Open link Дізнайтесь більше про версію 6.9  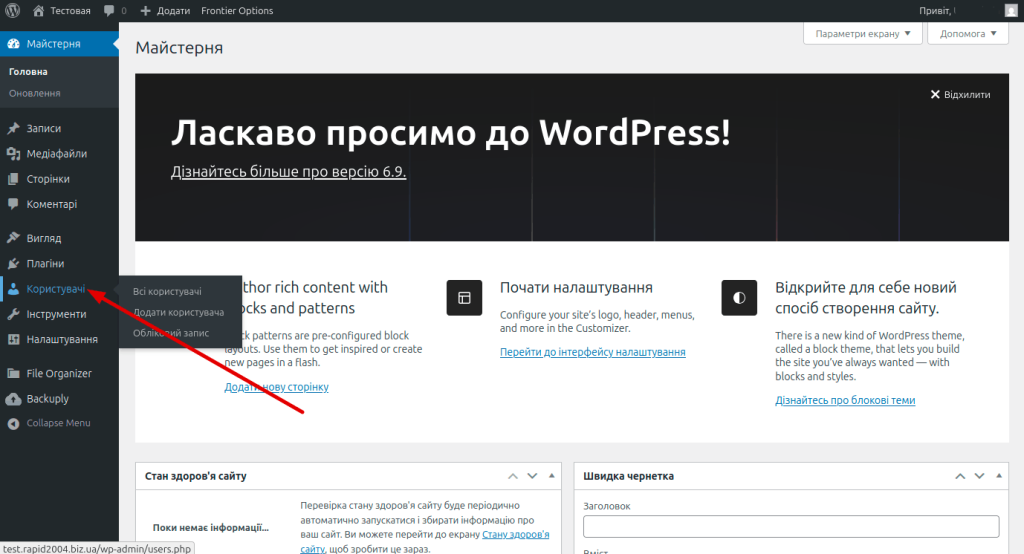point(288,172)
